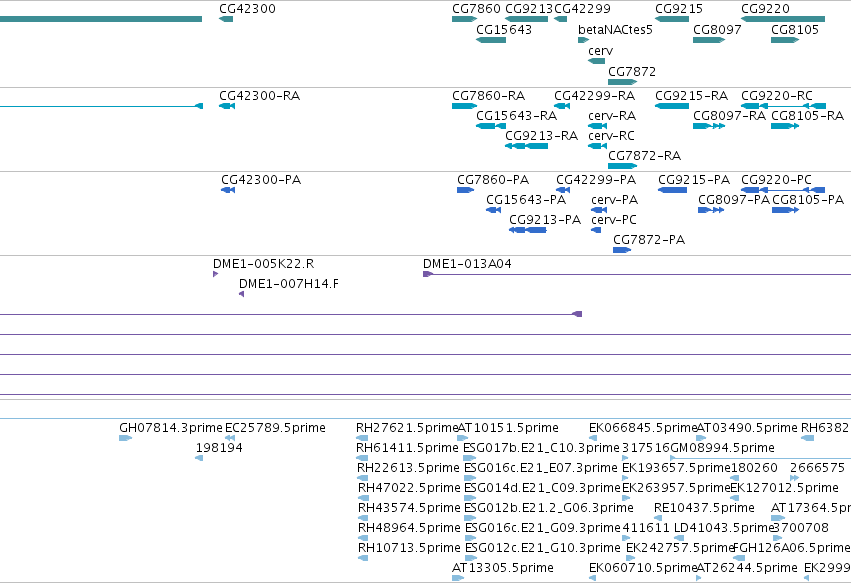Screen dimensions: 851x583
Task: Click the RH27621.5prime EST label
Action: 407,428
